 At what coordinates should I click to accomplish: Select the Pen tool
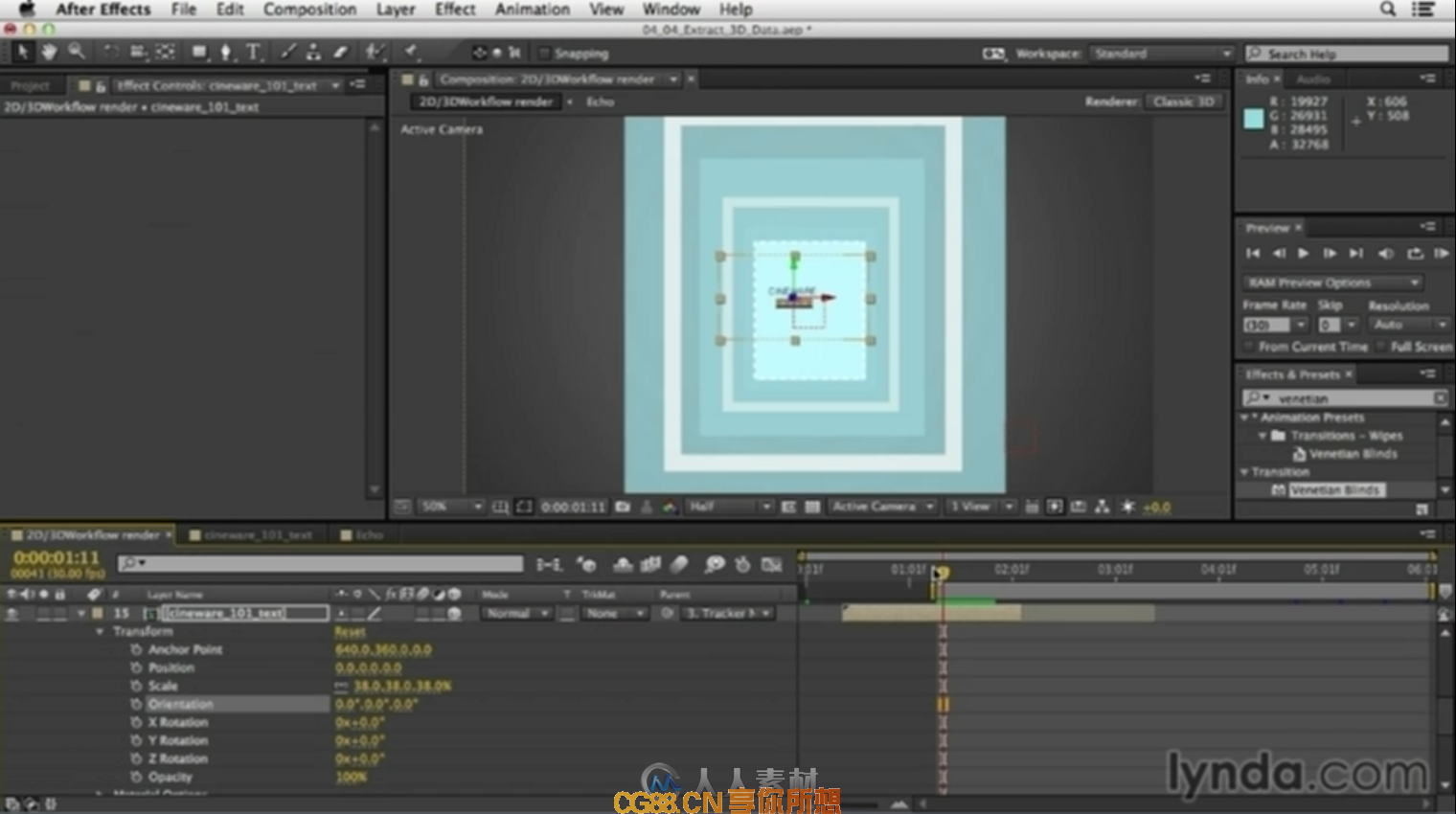[226, 52]
